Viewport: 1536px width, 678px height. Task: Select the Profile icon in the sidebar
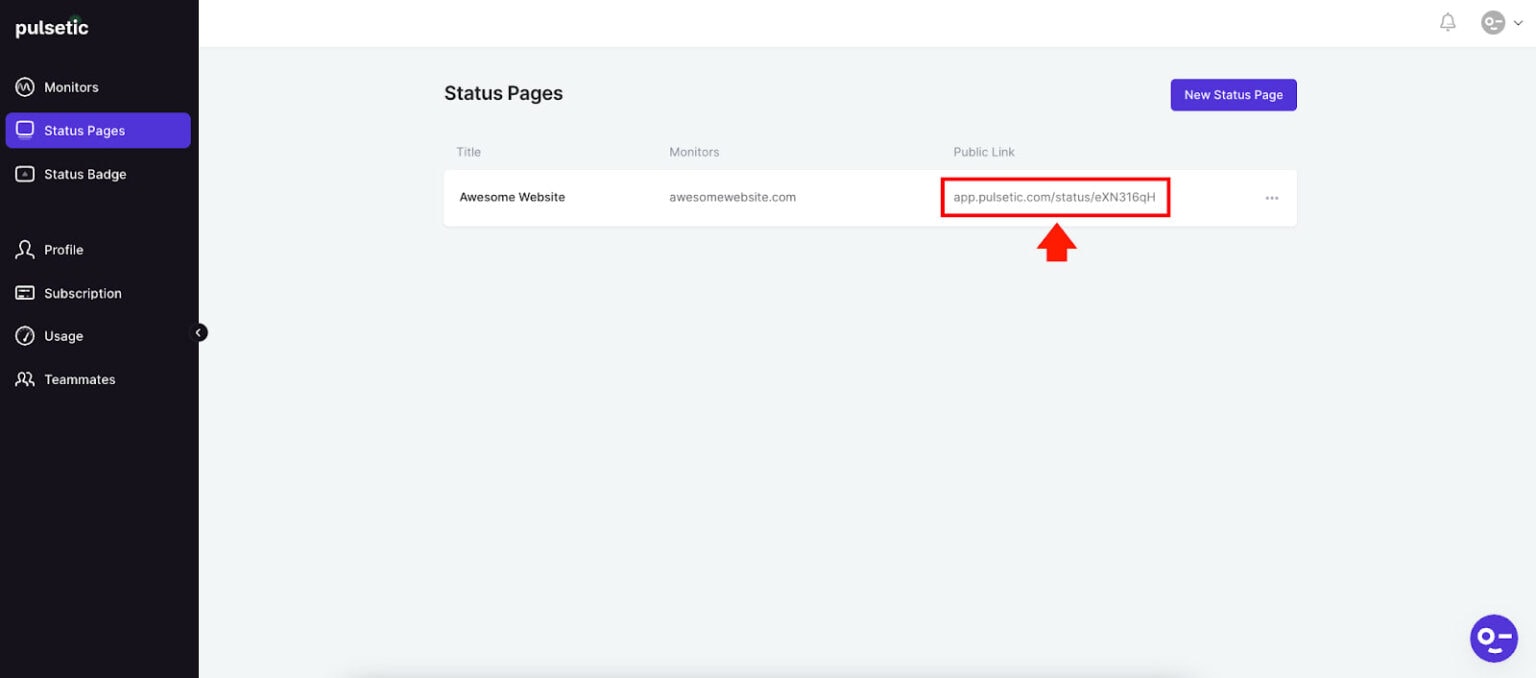(25, 249)
